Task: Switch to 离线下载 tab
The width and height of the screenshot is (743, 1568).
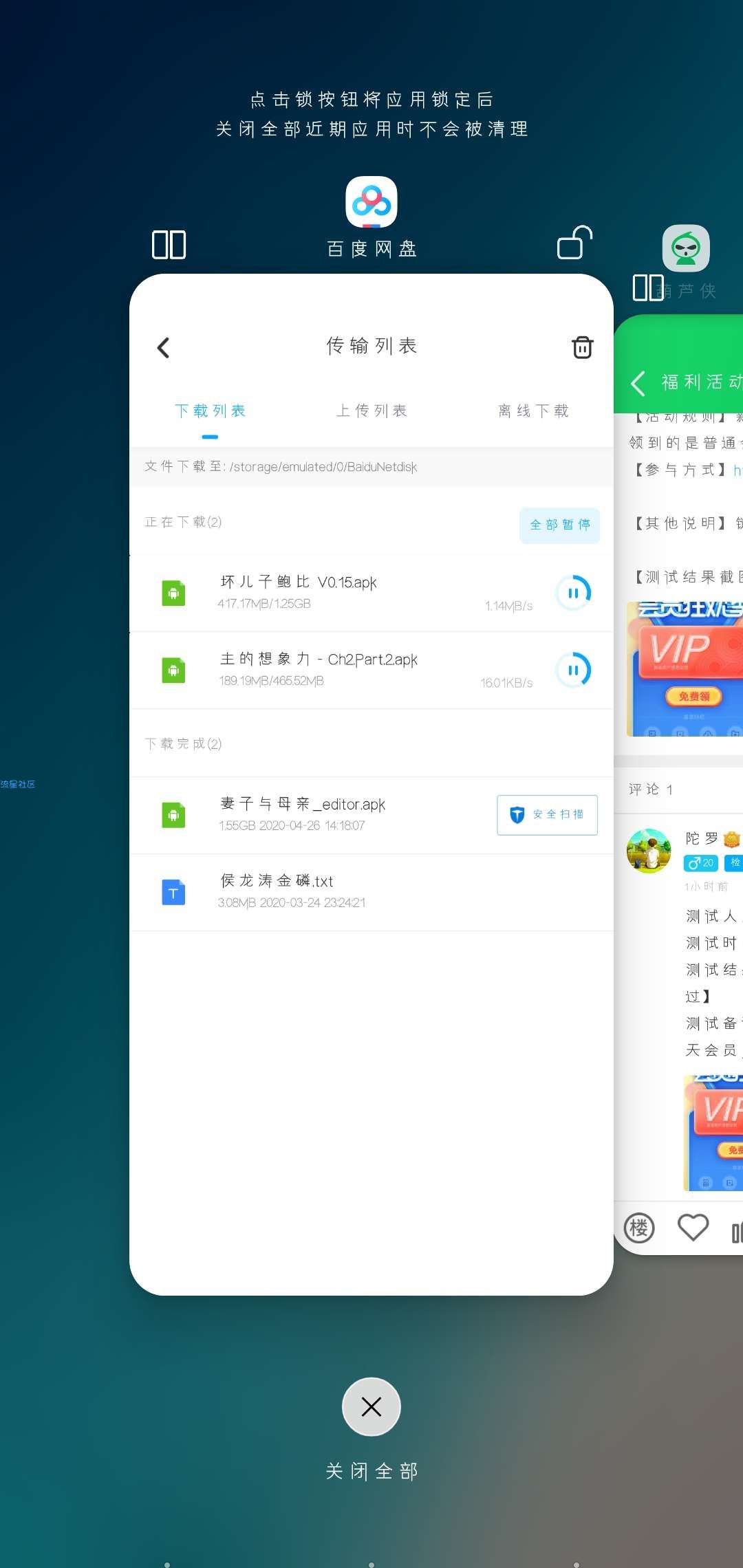Action: tap(533, 411)
